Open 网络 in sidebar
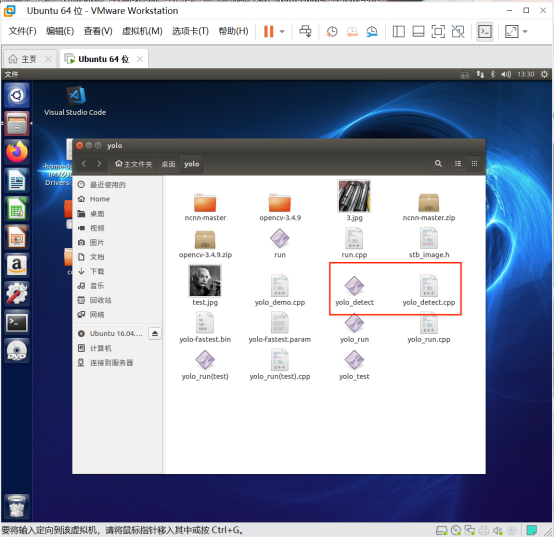The width and height of the screenshot is (554, 538). click(x=117, y=315)
